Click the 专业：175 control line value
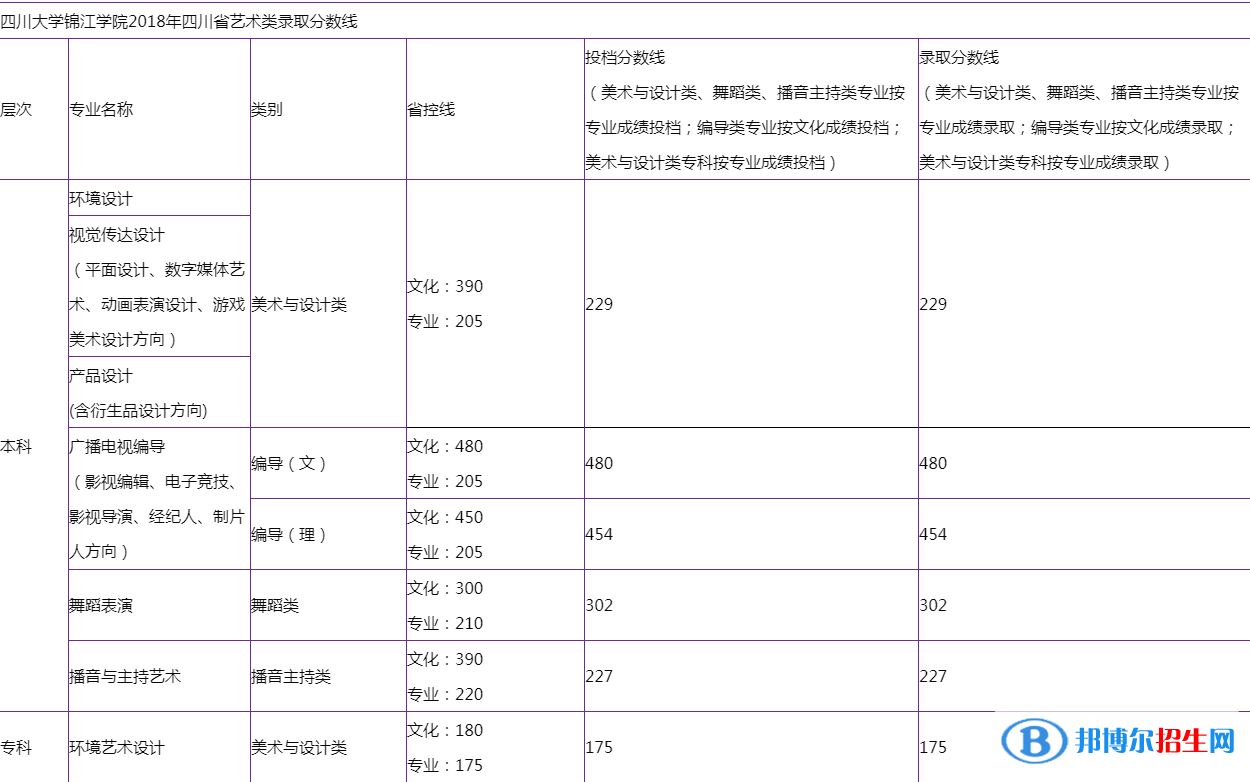 (445, 765)
